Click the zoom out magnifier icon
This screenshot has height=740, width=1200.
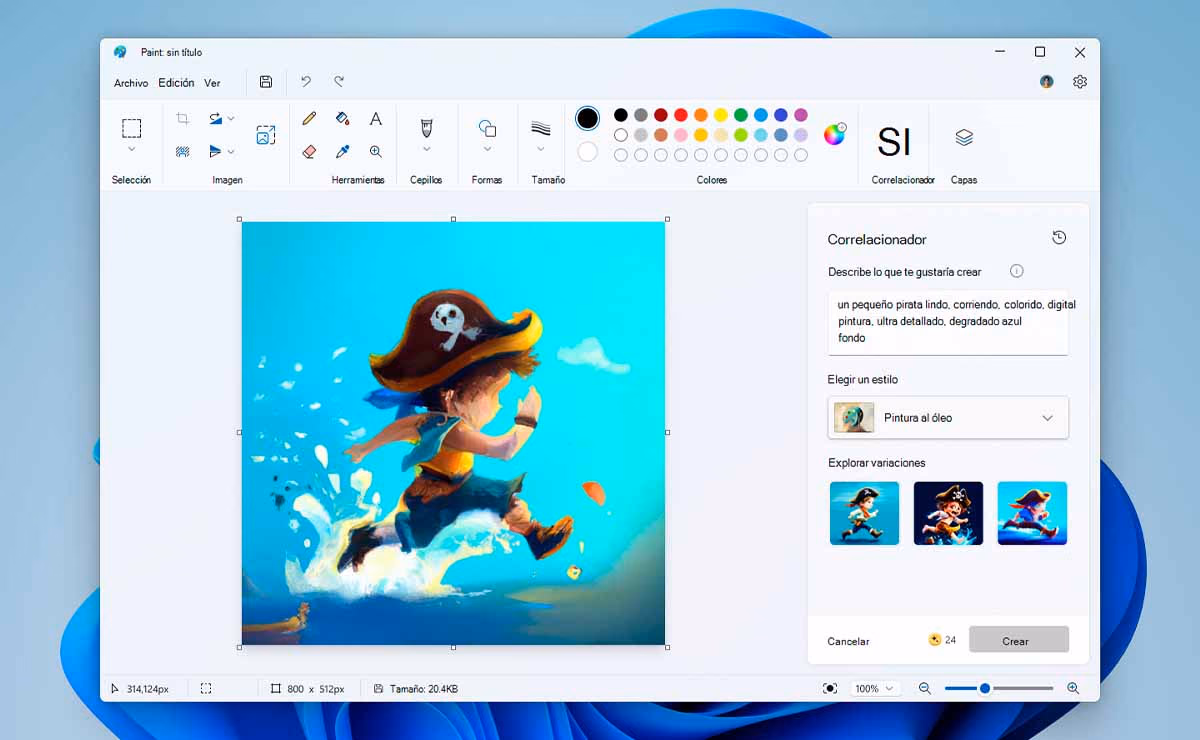tap(924, 688)
